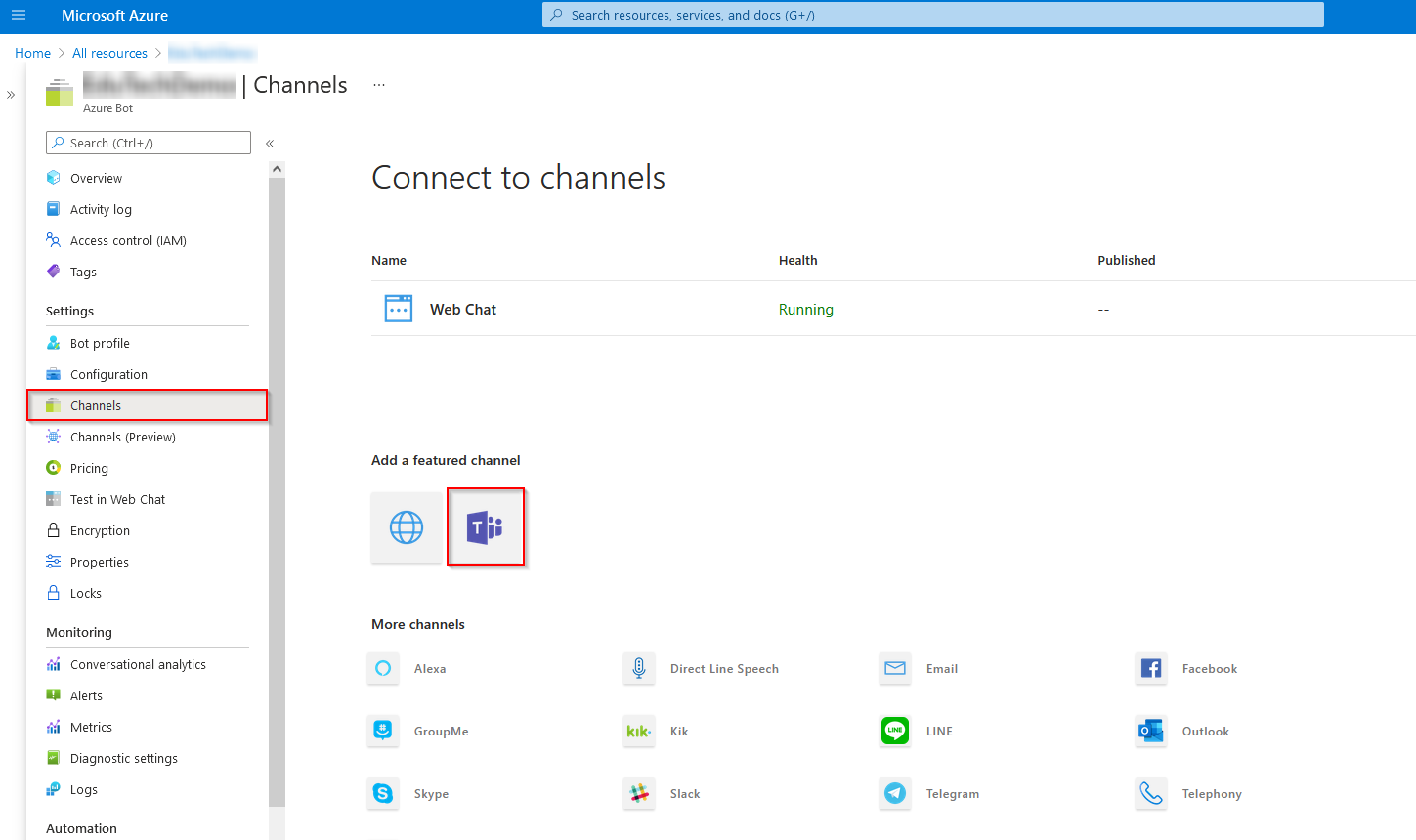Select the Telegram channel label
Viewport: 1416px width, 840px height.
pos(953,794)
